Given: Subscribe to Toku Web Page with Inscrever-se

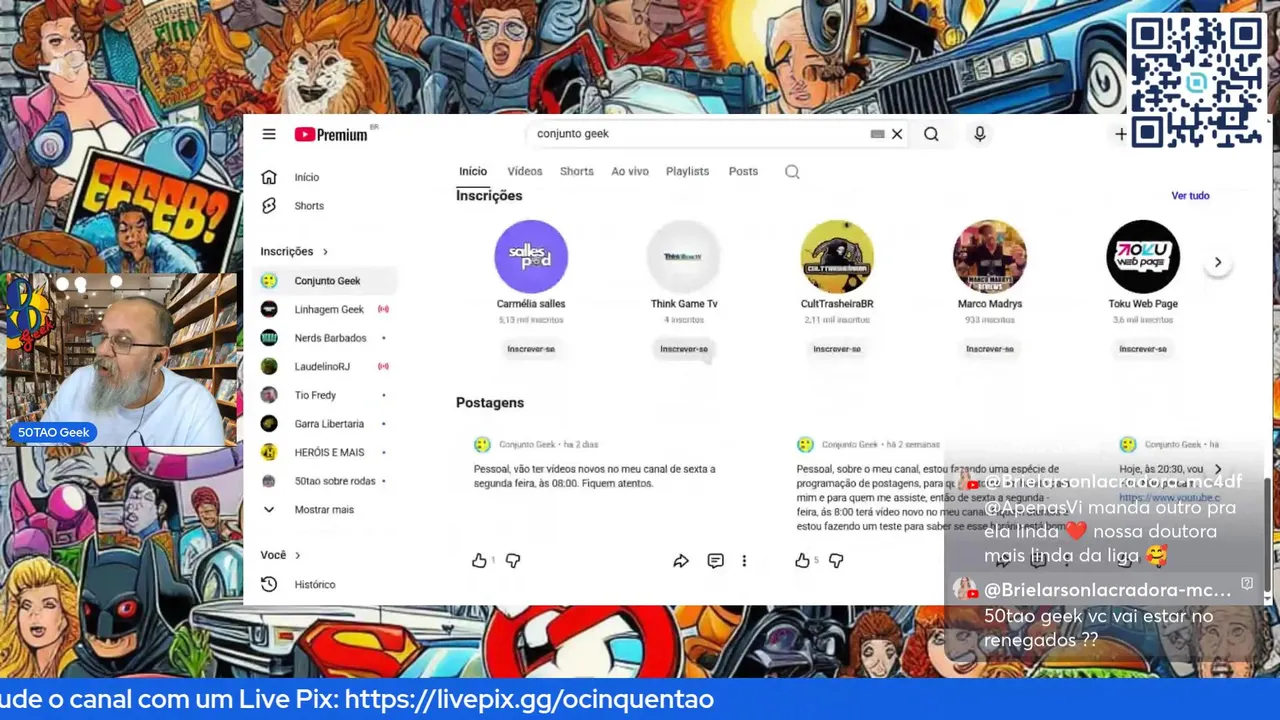Looking at the screenshot, I should point(1143,349).
